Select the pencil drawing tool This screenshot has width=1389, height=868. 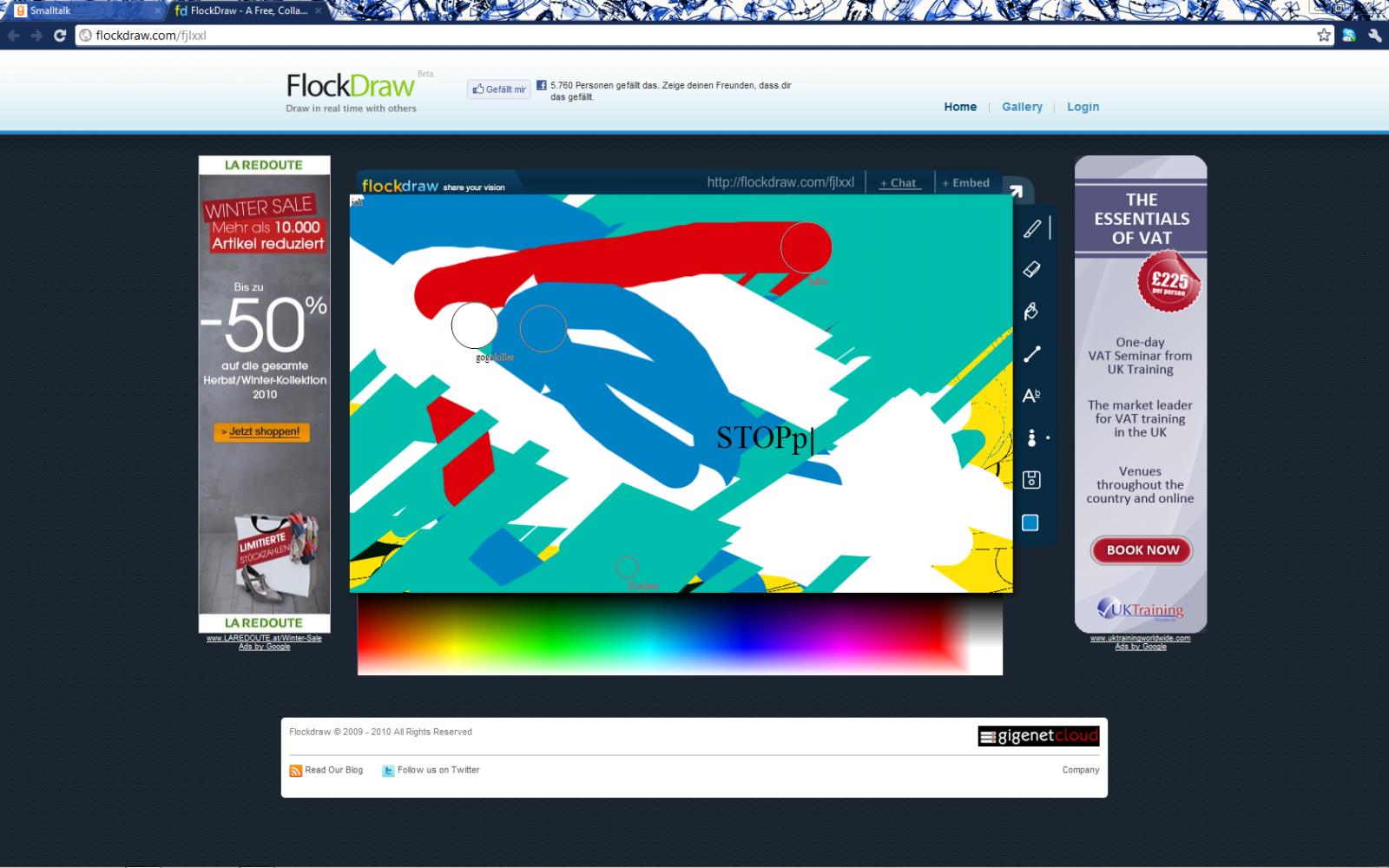[1031, 228]
